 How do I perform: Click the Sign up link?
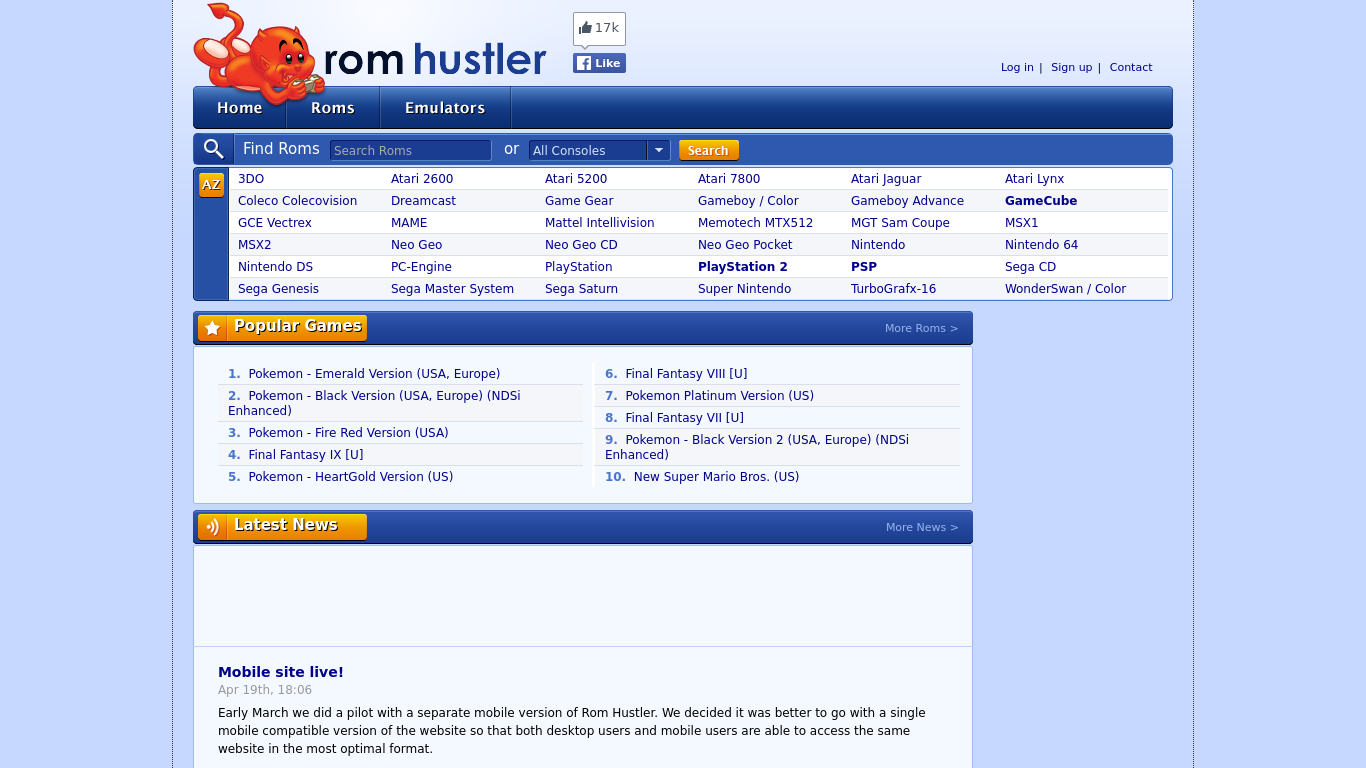pyautogui.click(x=1071, y=67)
